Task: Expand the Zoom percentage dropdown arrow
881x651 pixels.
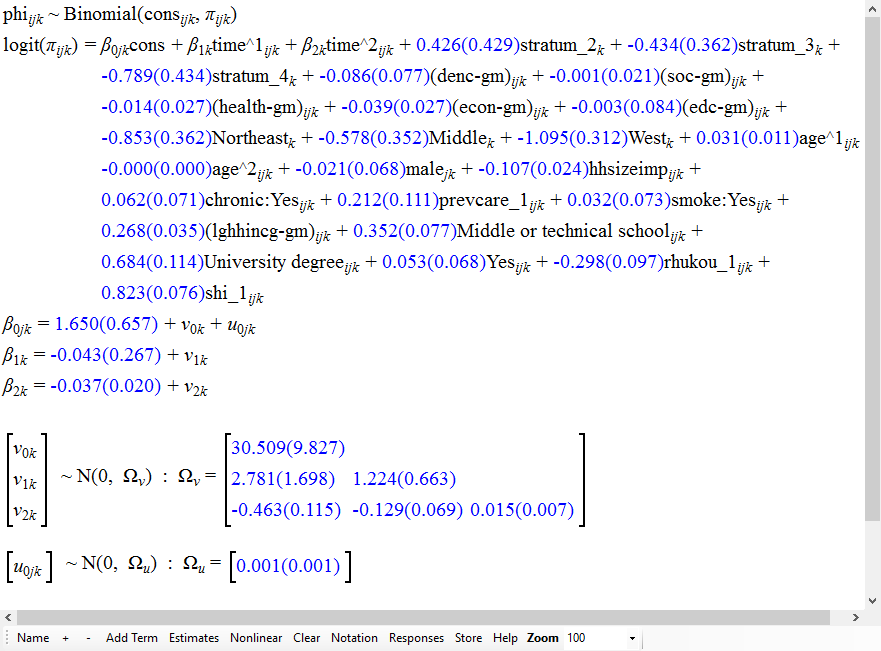Action: coord(632,638)
